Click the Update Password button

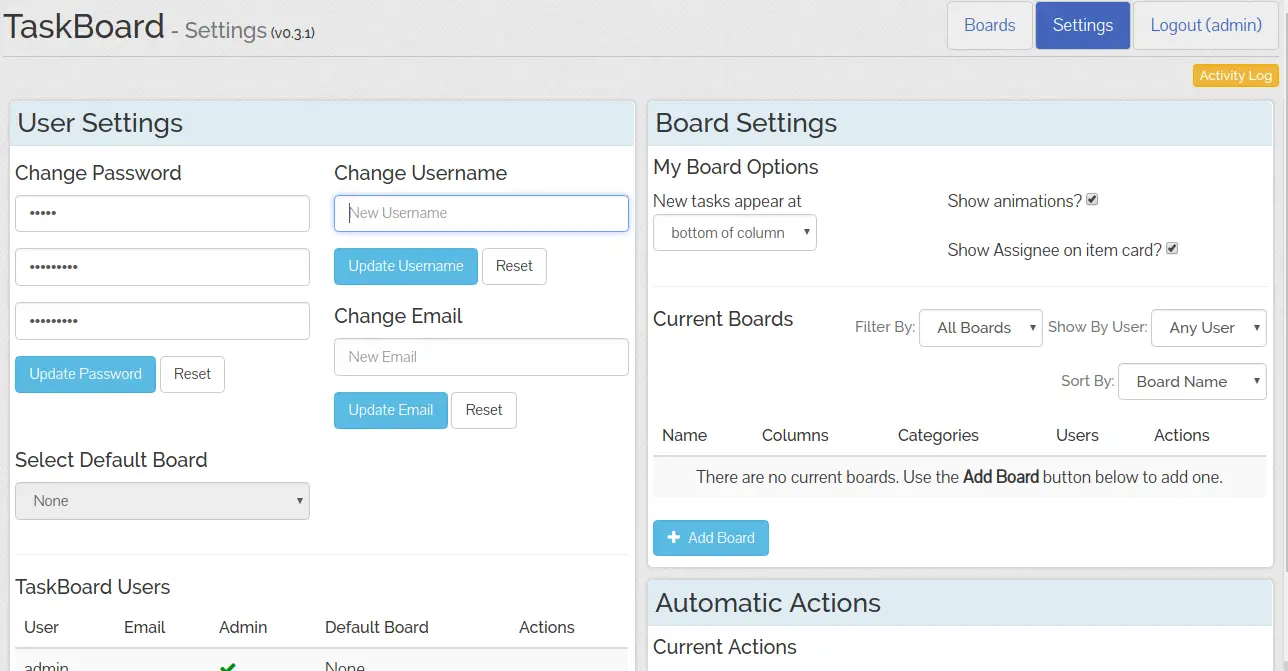click(x=85, y=374)
